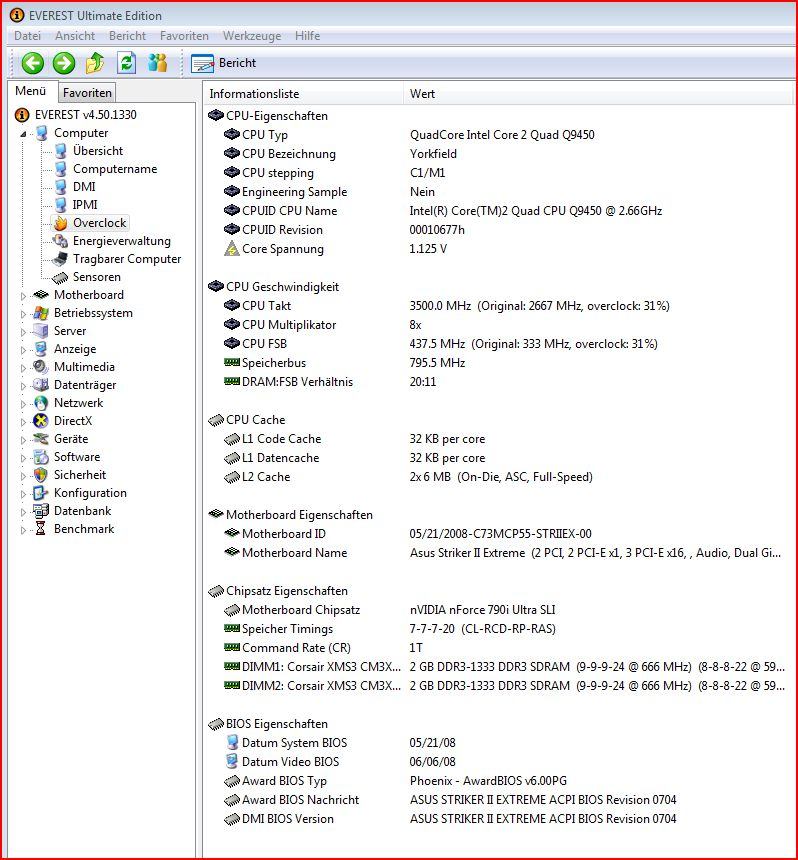Screen dimensions: 798x860
Task: Click the Konfiguration icon in tree
Action: click(x=41, y=493)
